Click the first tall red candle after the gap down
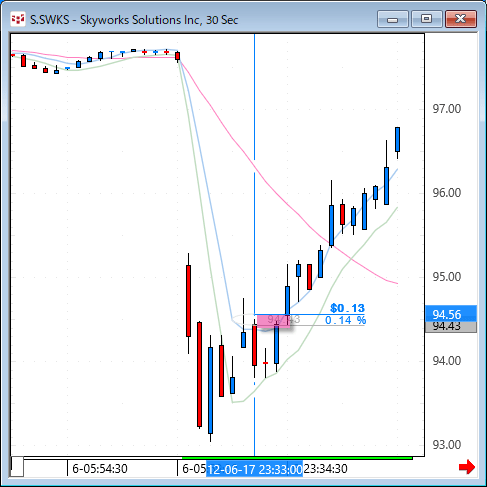The image size is (487, 487). coord(188,301)
